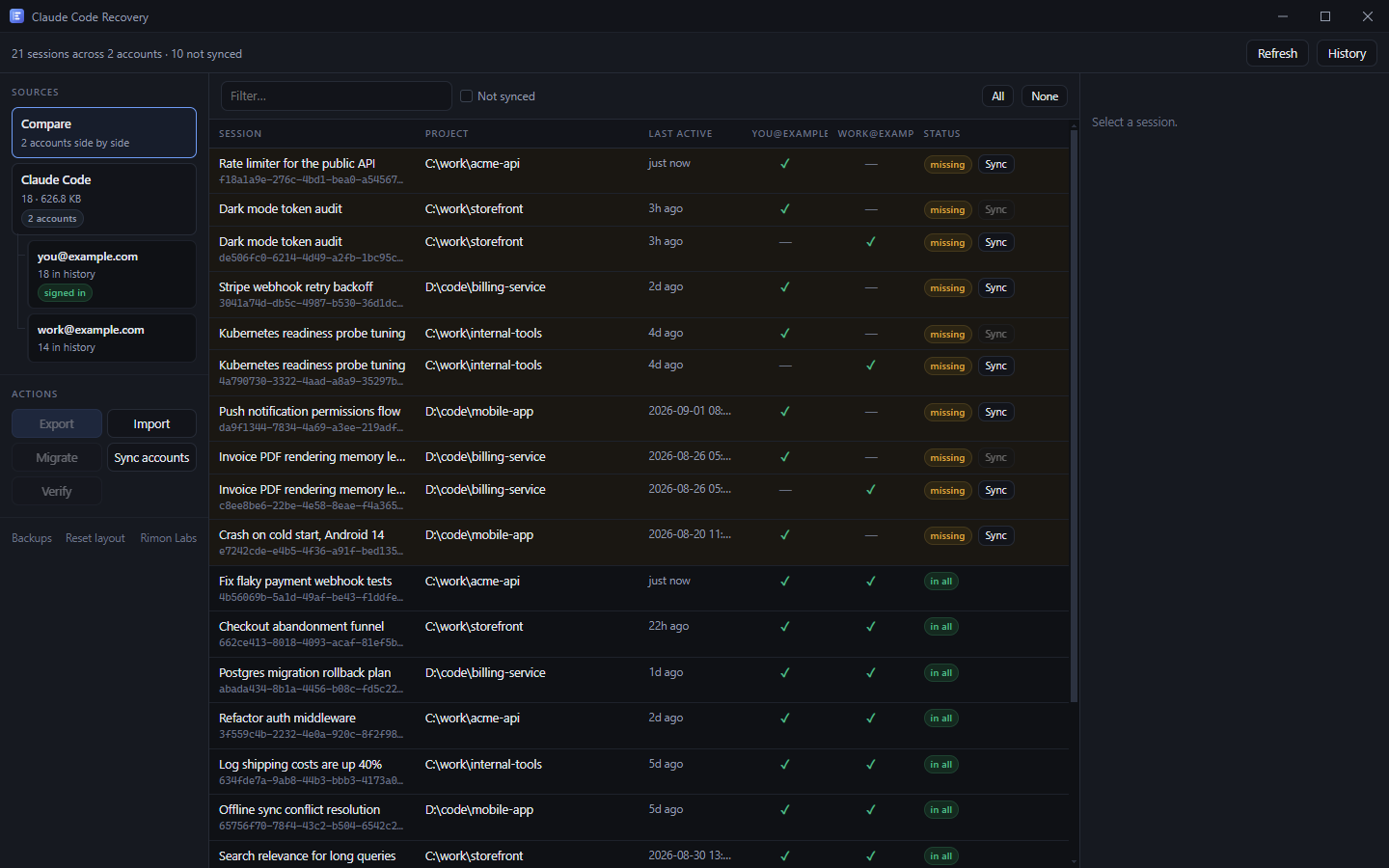1389x868 pixels.
Task: Click work@example checkmark for Checkout abandonment funnel row
Action: 871,627
